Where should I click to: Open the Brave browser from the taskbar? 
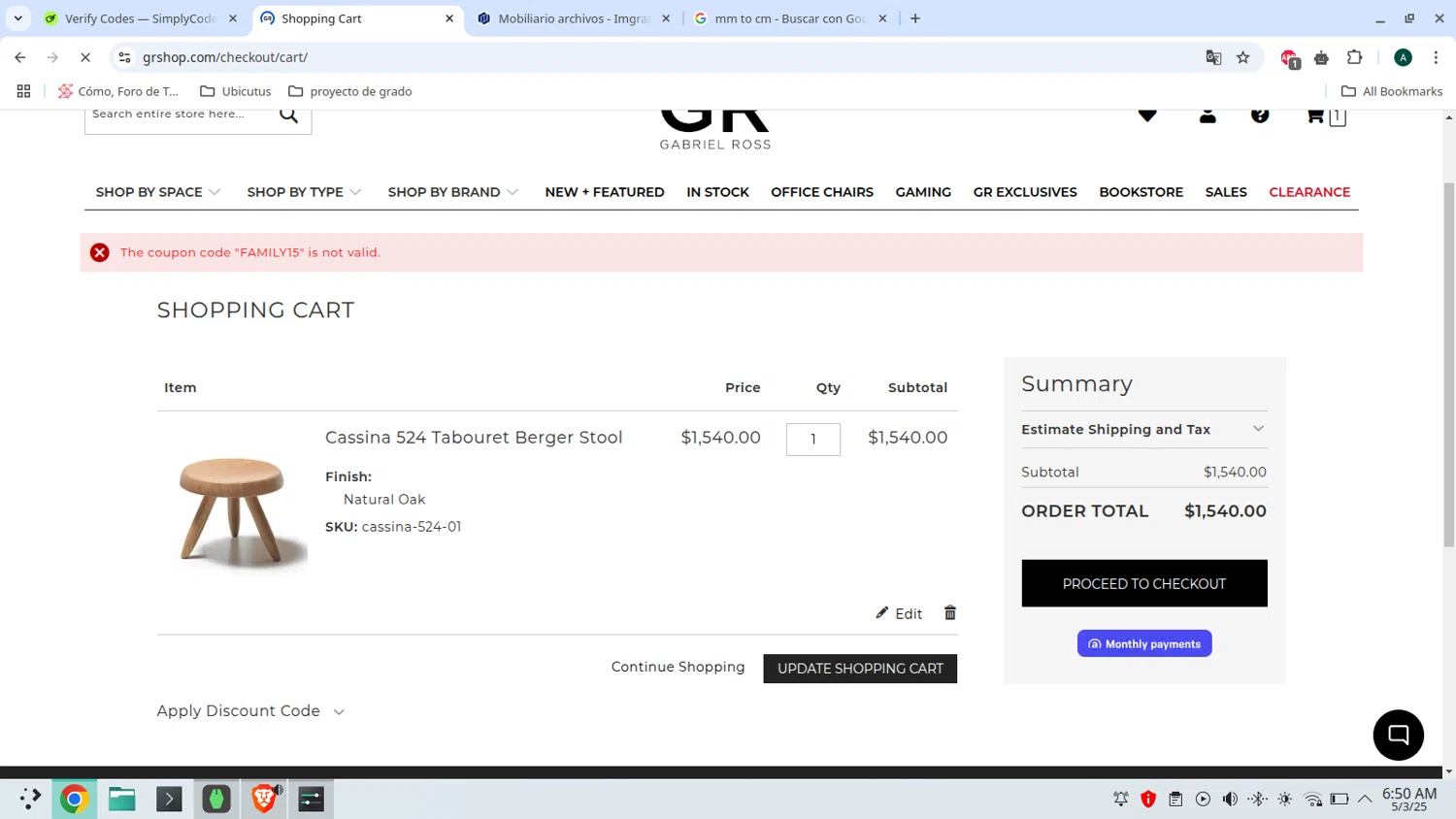click(x=264, y=799)
